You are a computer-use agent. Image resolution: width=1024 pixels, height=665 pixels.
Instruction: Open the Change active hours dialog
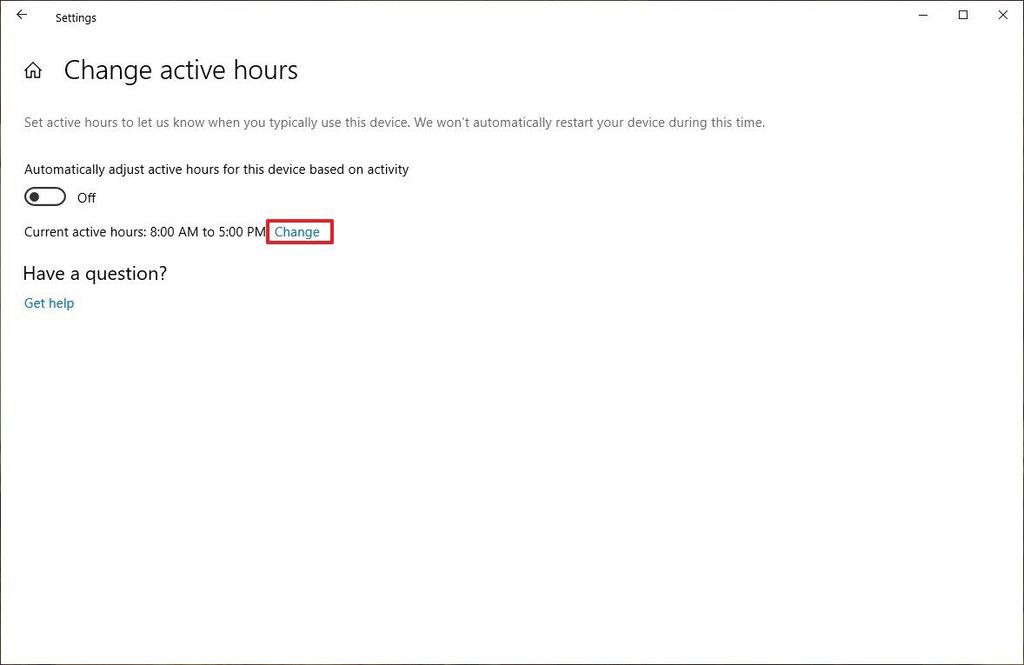(299, 231)
